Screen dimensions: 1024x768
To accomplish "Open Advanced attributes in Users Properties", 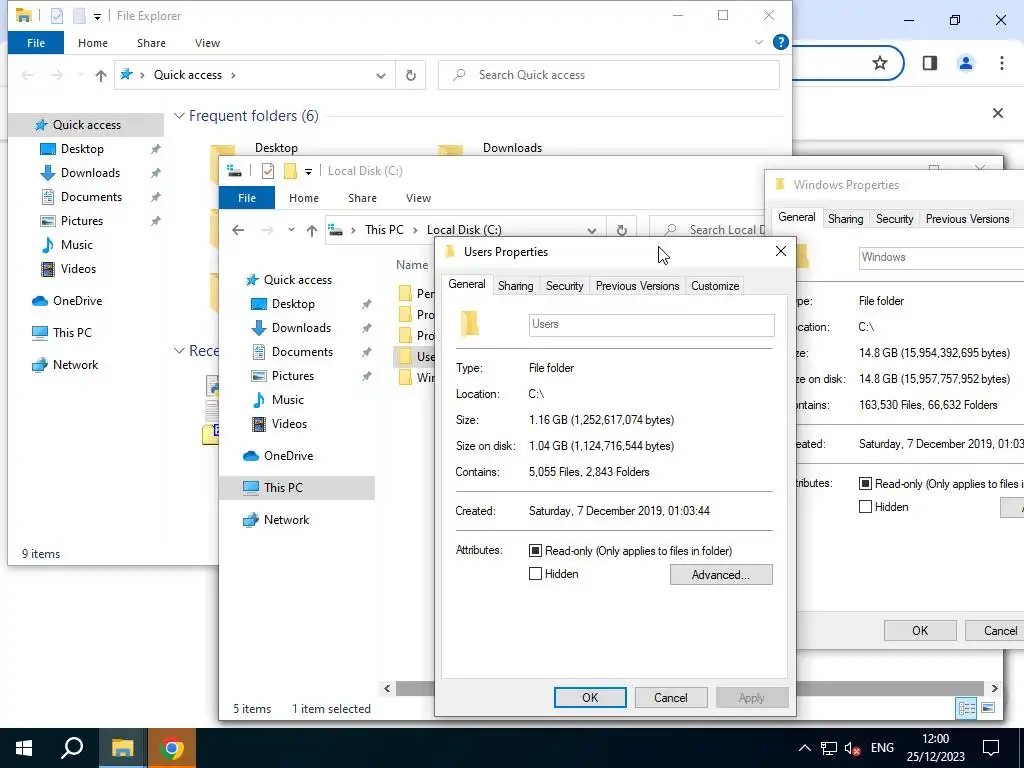I will (721, 575).
